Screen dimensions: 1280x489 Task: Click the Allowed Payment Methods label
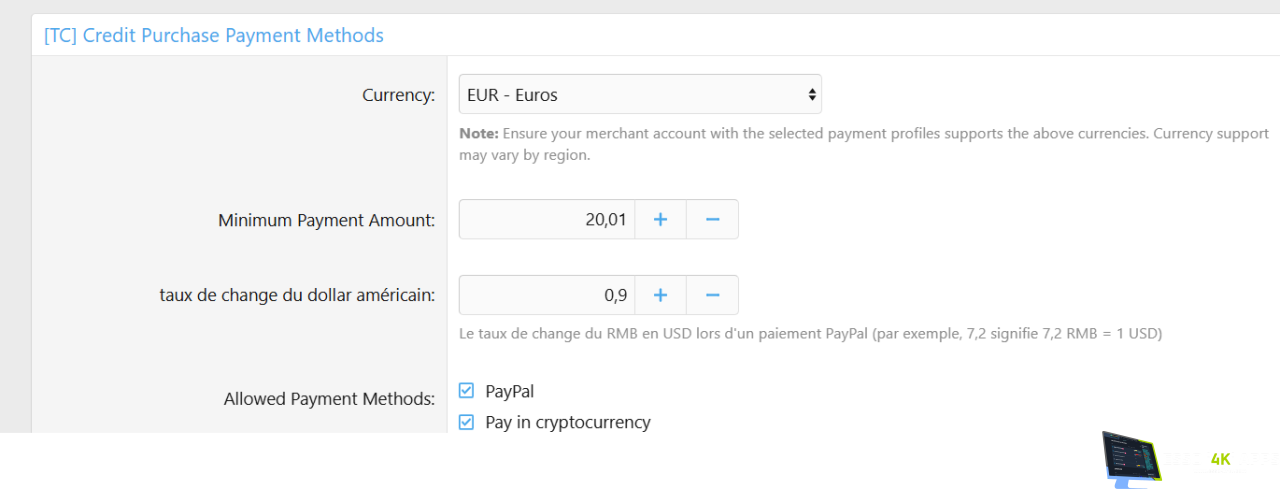point(329,399)
